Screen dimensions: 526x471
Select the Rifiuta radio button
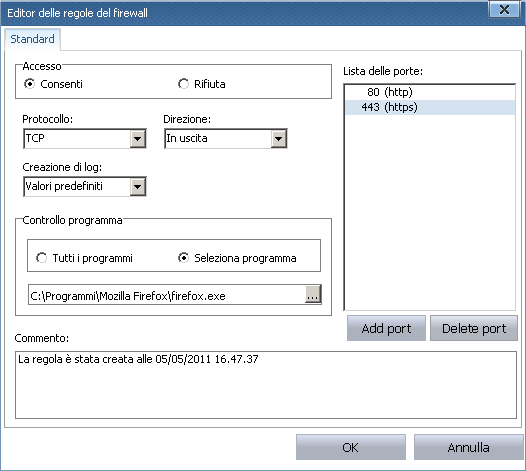pyautogui.click(x=183, y=84)
